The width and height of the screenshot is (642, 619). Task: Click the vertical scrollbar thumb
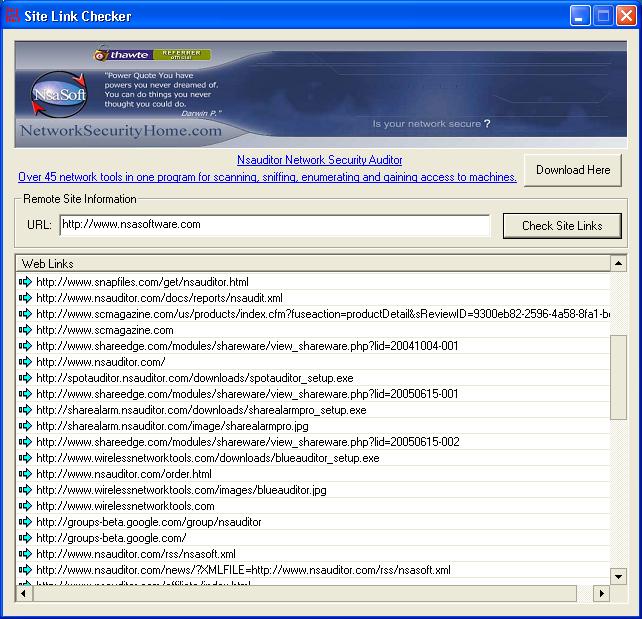pyautogui.click(x=618, y=377)
